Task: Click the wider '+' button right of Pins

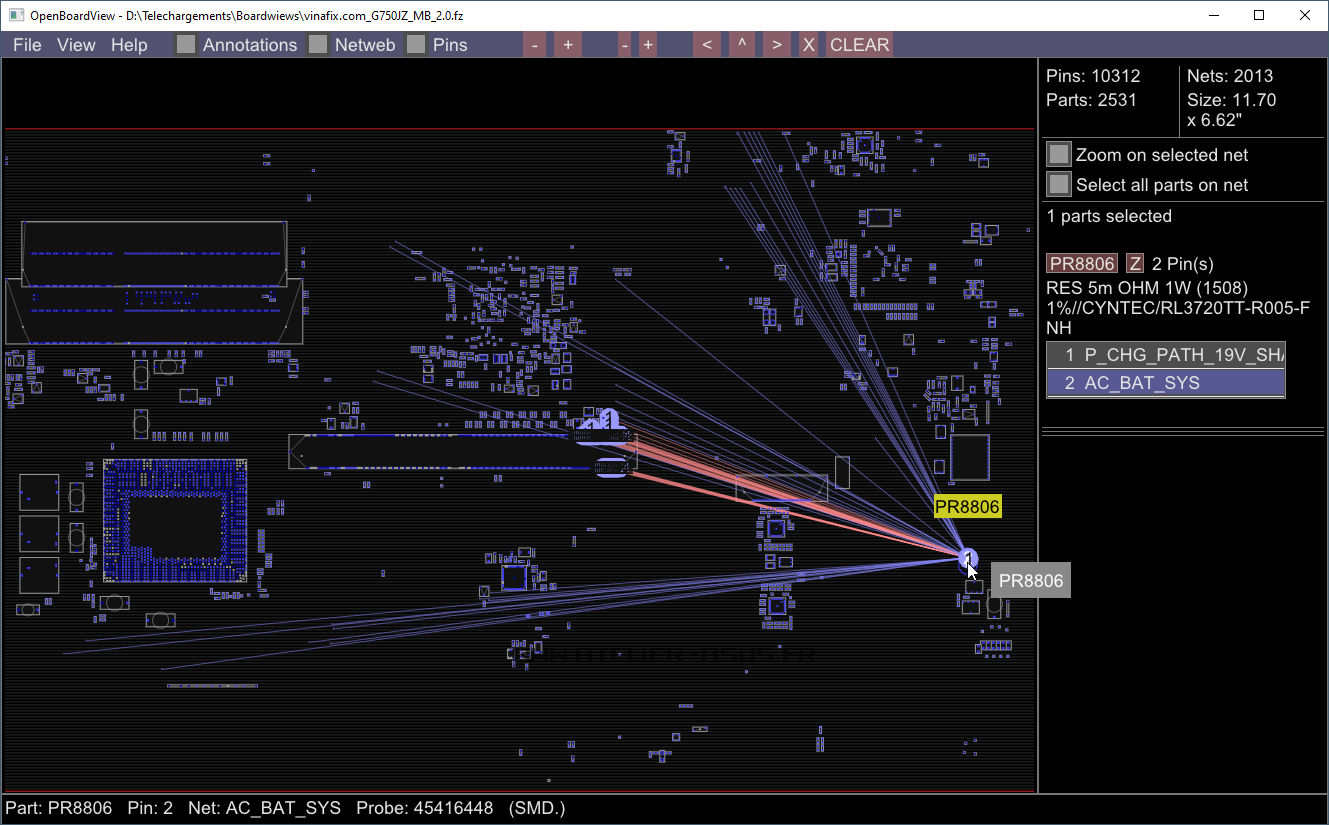Action: point(567,45)
